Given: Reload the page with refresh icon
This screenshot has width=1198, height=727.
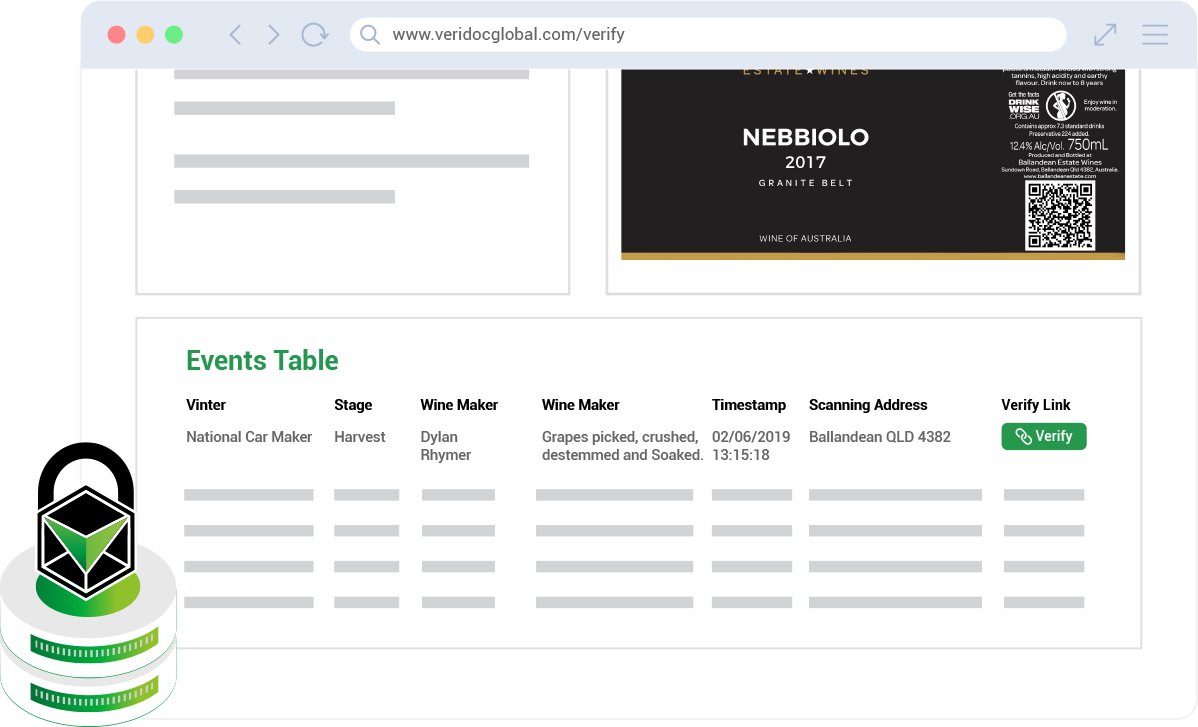Looking at the screenshot, I should tap(315, 35).
